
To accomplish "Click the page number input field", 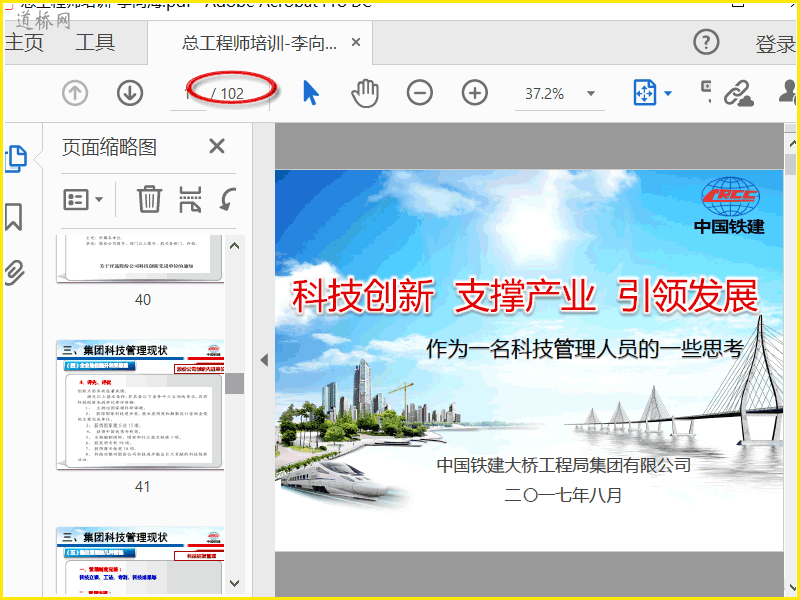I will click(x=188, y=94).
